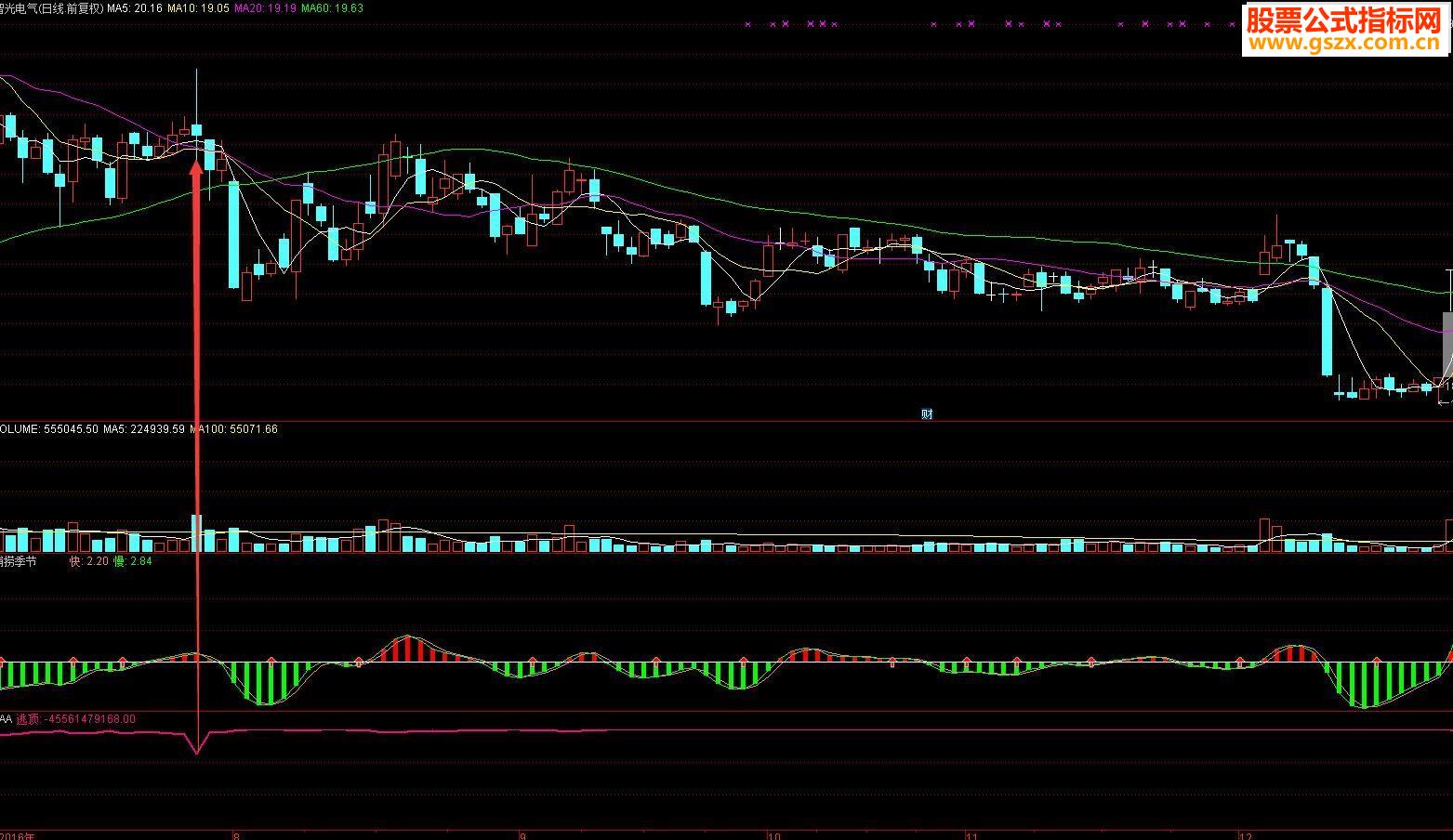Select month 9 on the time axis
Viewport: 1453px width, 840px height.
[522, 834]
